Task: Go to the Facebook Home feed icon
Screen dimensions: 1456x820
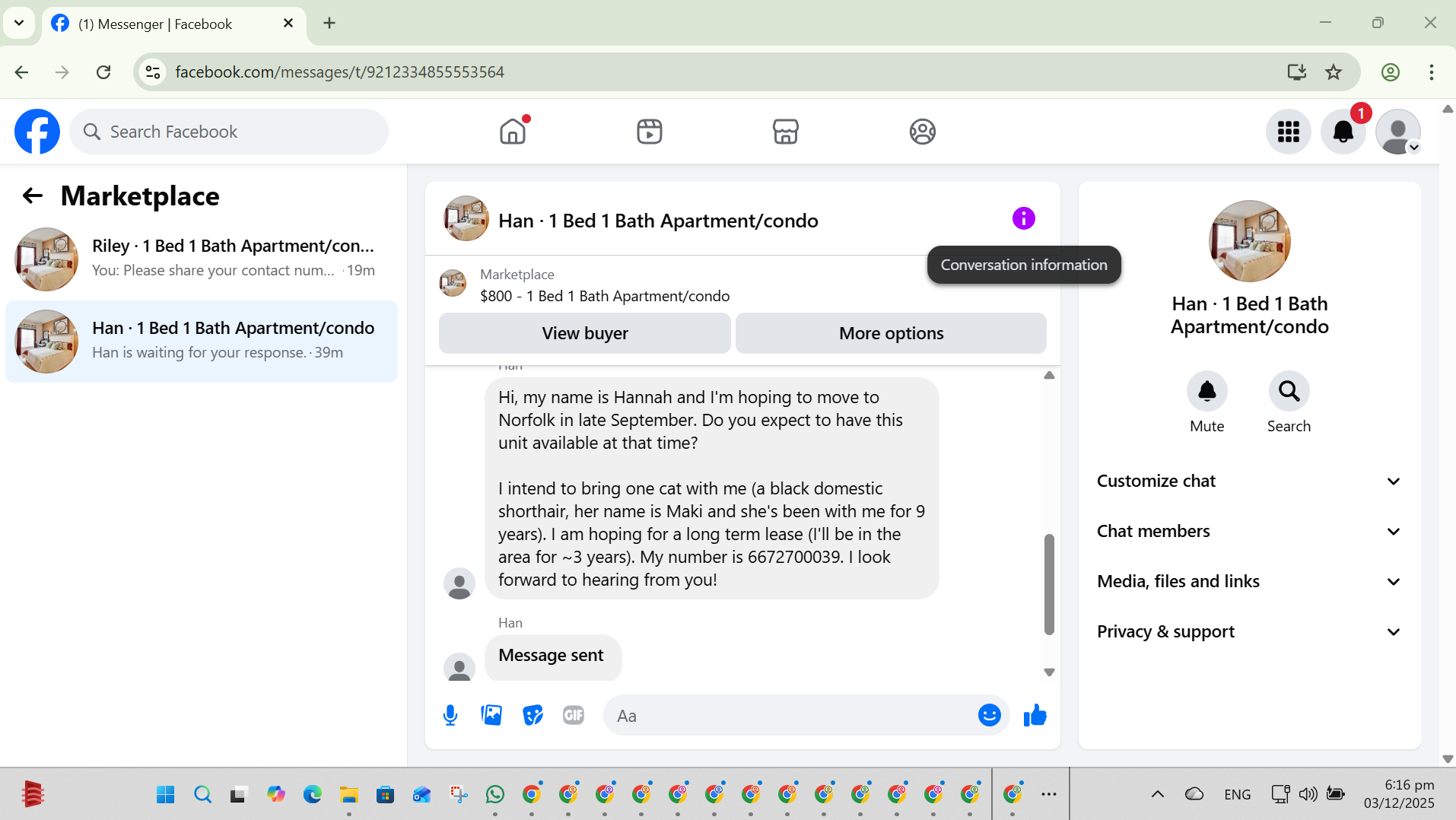Action: (513, 132)
